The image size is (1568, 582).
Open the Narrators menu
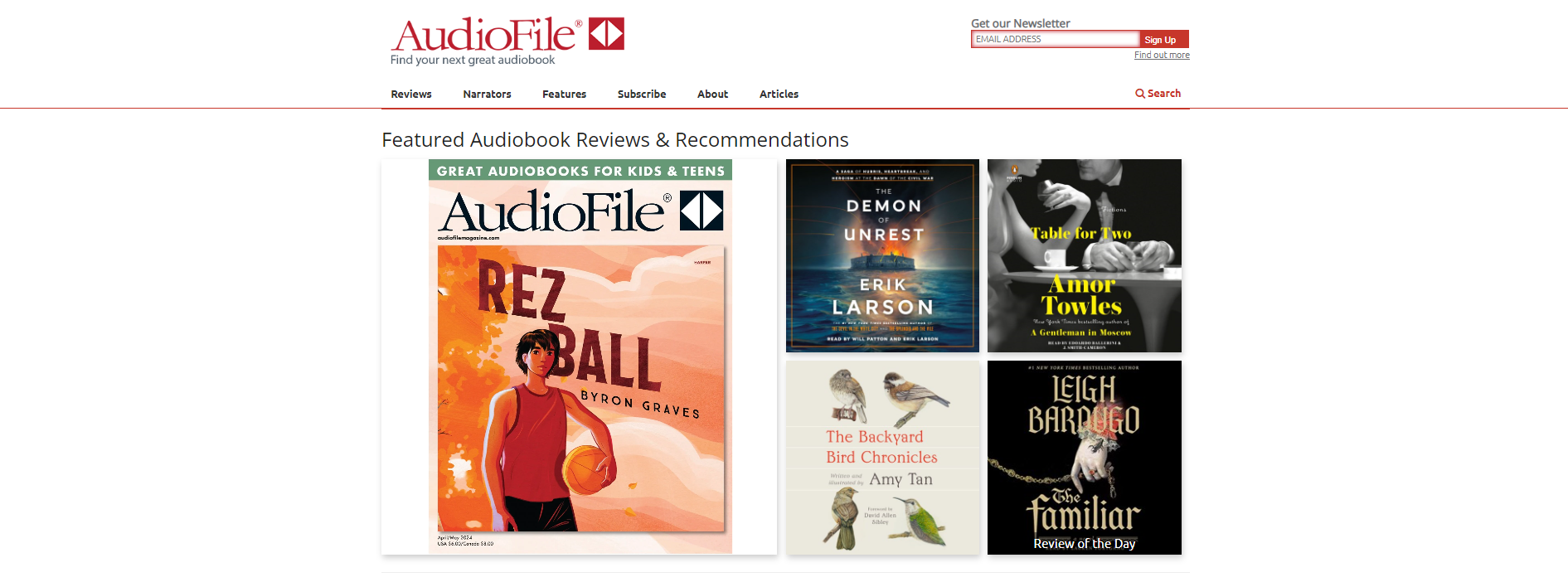[487, 94]
